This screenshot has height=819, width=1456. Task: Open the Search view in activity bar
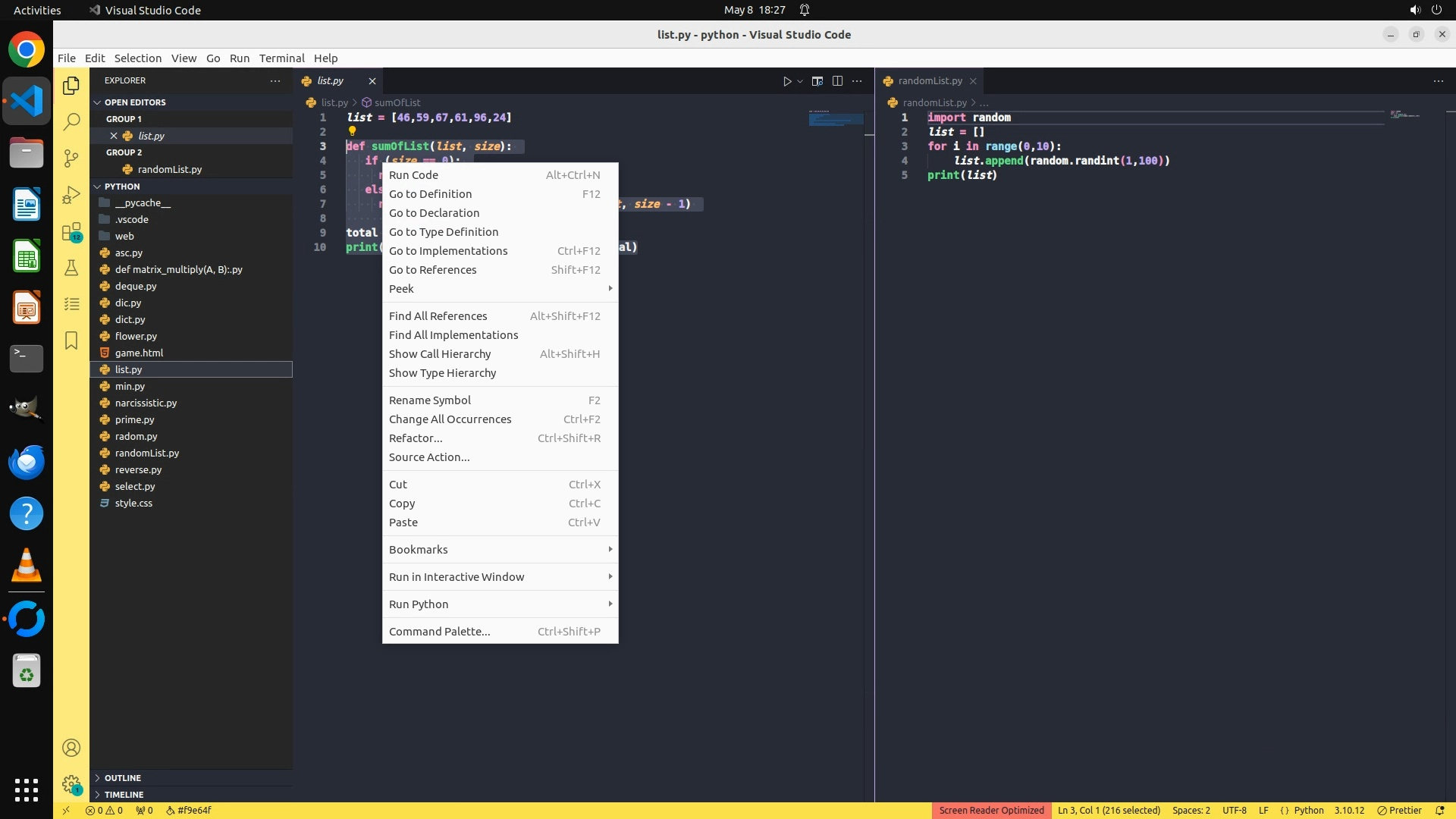(71, 121)
